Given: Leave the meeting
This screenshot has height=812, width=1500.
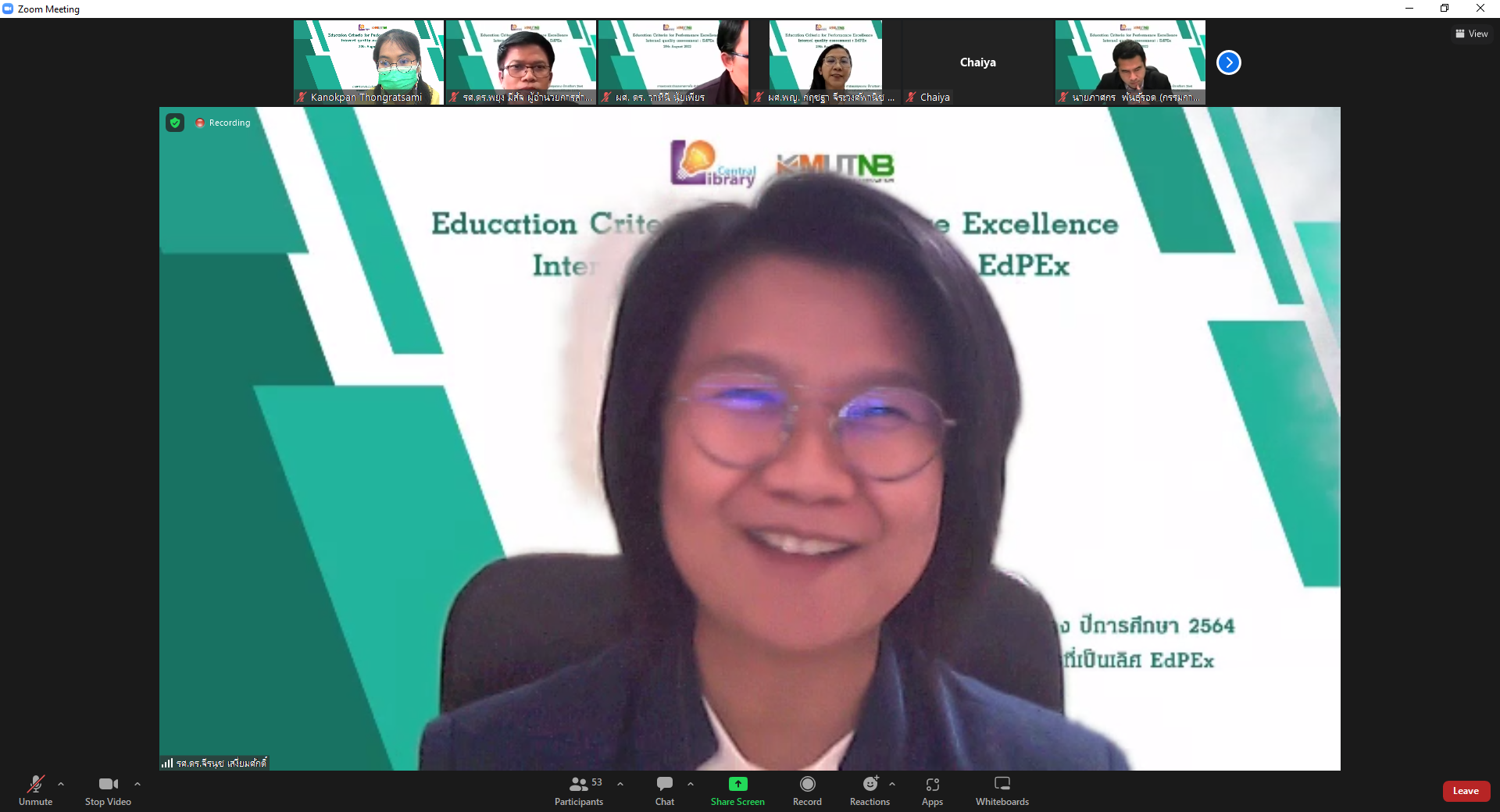Looking at the screenshot, I should coord(1466,791).
